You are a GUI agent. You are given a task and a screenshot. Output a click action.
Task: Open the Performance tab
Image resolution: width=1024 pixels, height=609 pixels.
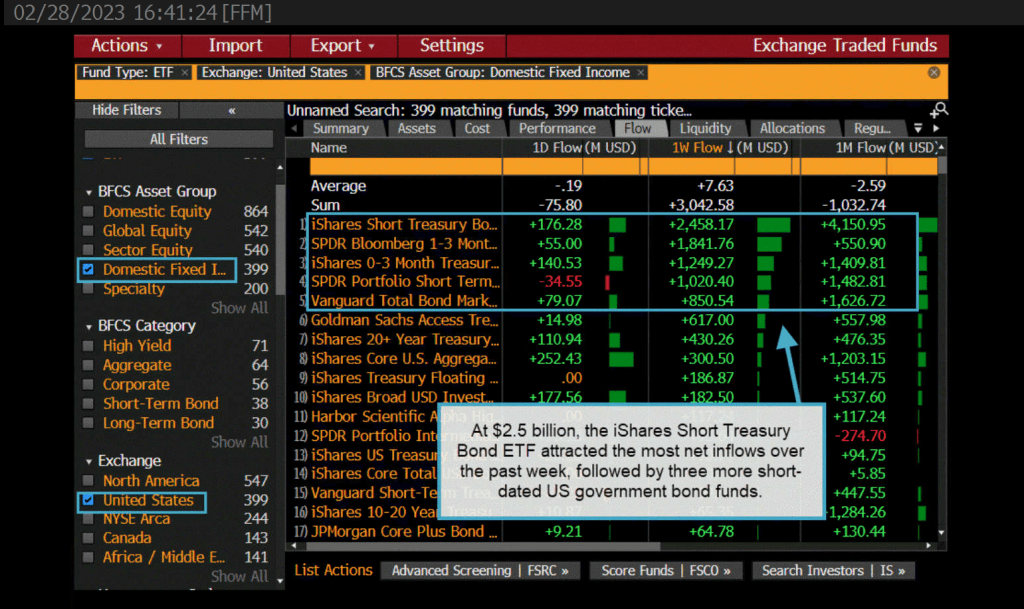557,128
